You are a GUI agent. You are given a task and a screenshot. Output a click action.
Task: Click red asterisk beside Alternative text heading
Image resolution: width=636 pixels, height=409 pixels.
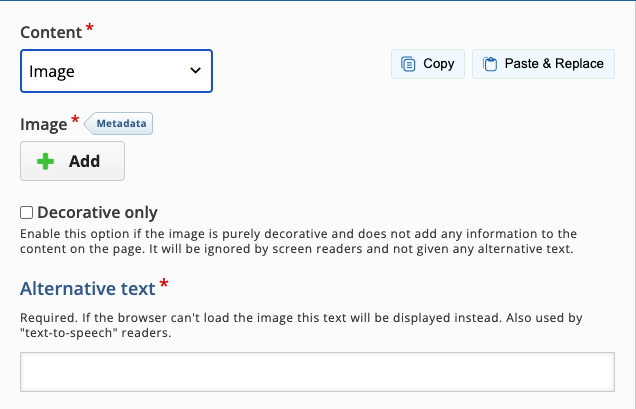[x=164, y=286]
